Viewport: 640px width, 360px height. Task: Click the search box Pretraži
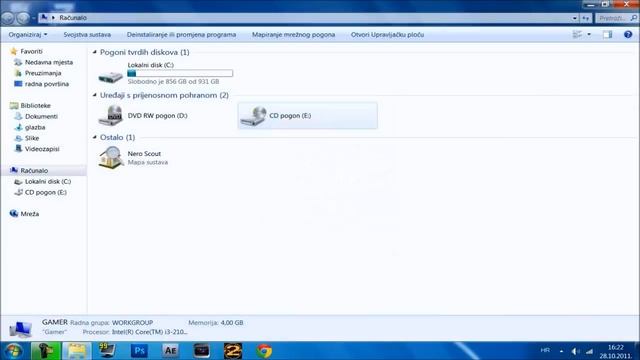point(616,18)
